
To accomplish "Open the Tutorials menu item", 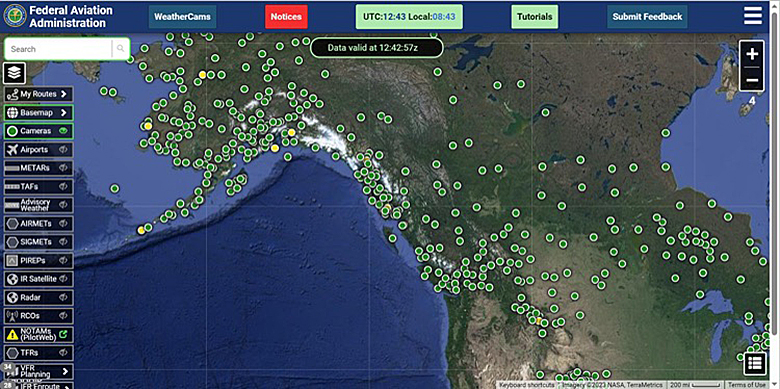I will click(x=535, y=16).
